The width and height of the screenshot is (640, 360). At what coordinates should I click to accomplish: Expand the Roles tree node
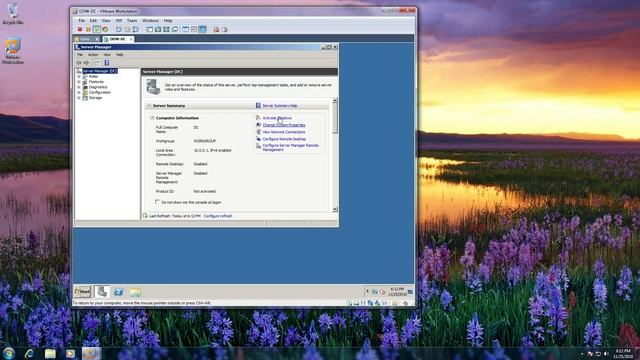point(79,76)
